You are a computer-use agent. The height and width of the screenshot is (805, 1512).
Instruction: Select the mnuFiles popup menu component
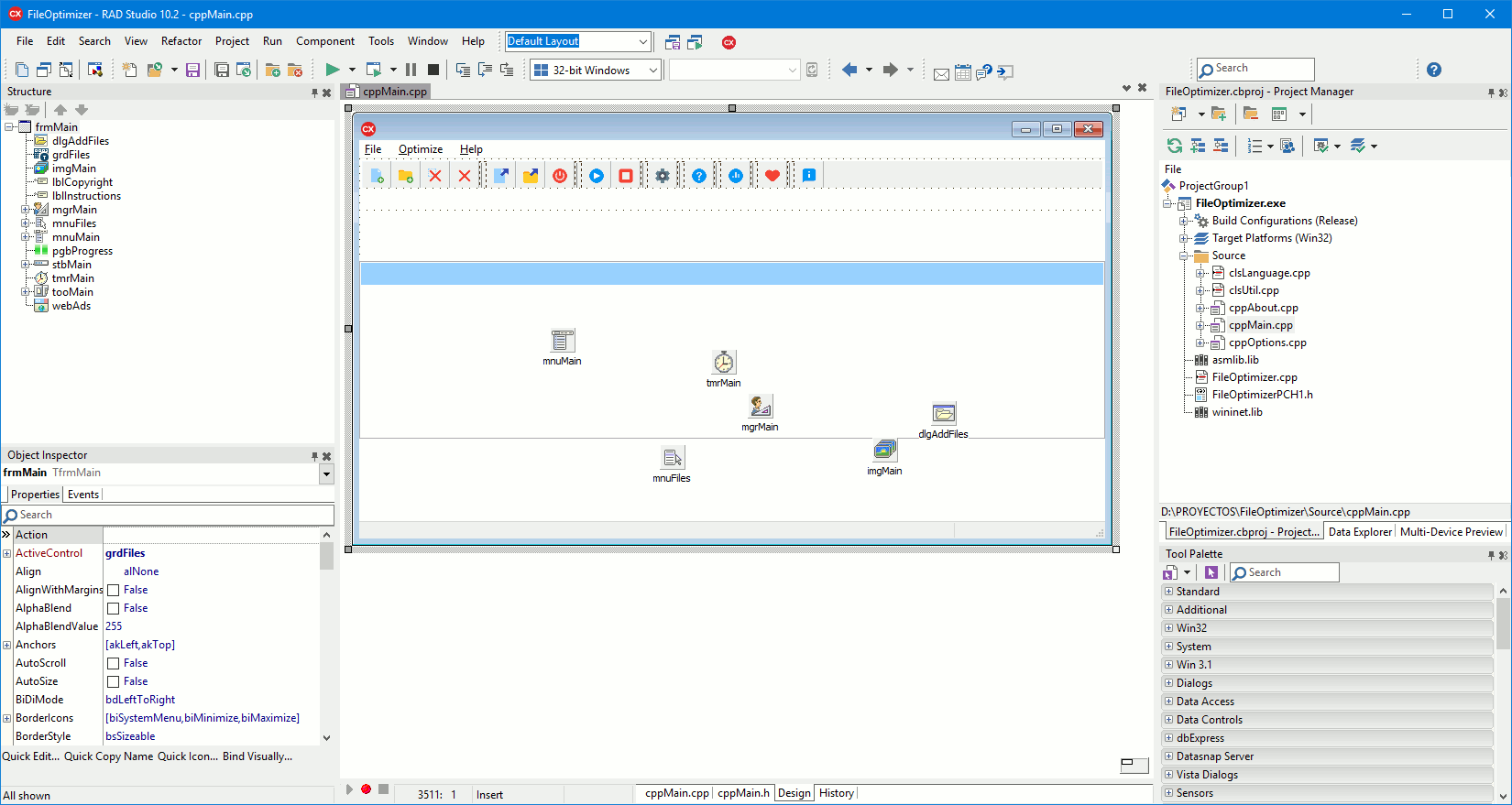[x=673, y=457]
